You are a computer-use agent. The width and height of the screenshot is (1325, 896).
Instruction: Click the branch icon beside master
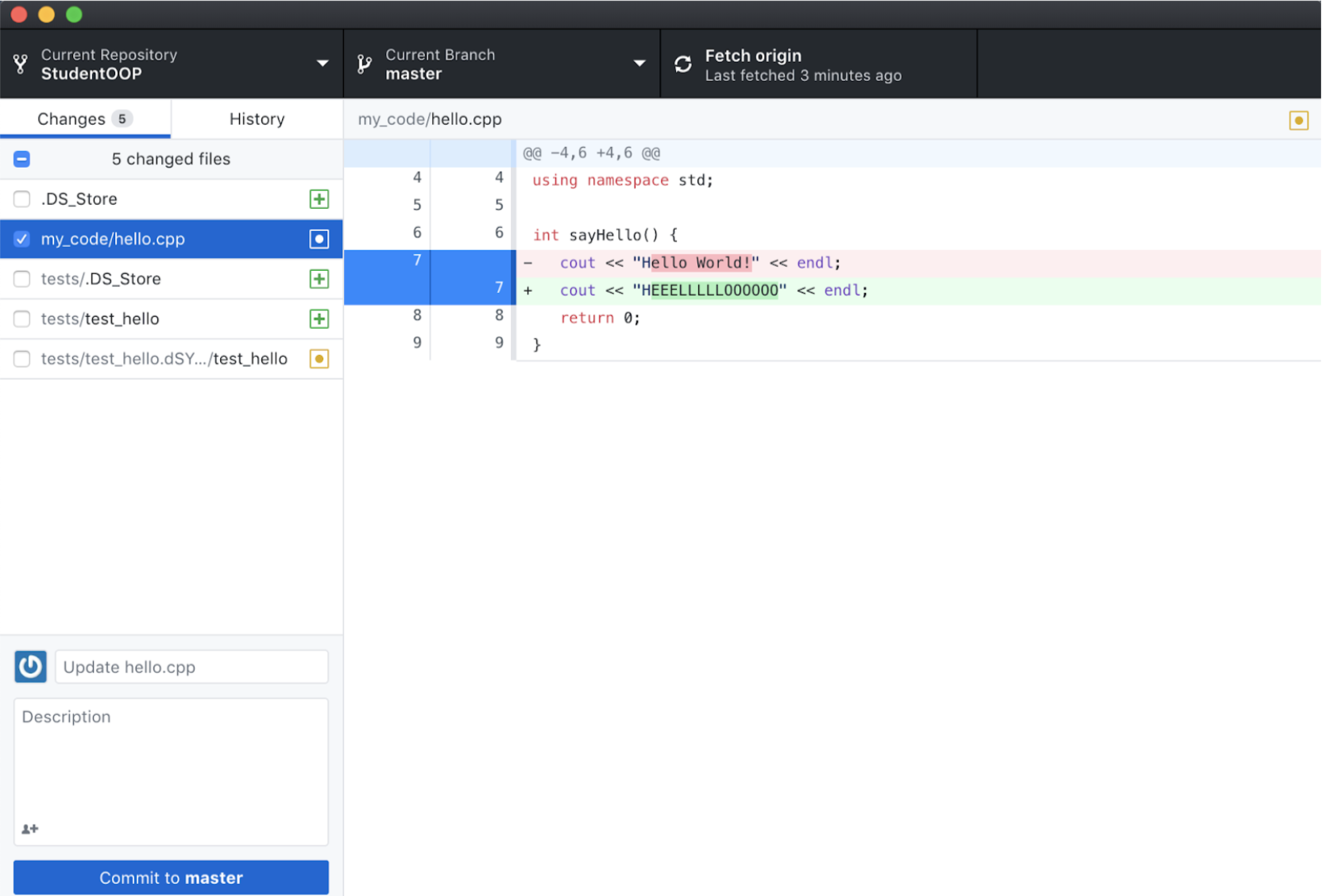[365, 64]
